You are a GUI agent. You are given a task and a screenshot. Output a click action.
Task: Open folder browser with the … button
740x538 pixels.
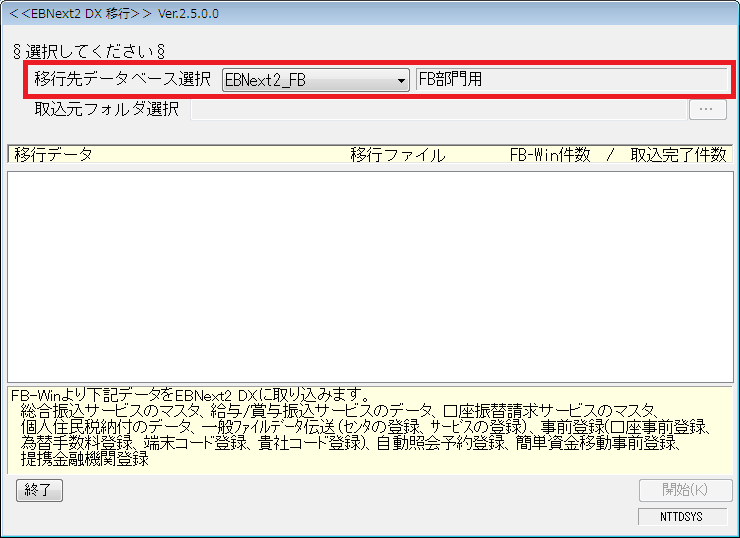(x=707, y=109)
